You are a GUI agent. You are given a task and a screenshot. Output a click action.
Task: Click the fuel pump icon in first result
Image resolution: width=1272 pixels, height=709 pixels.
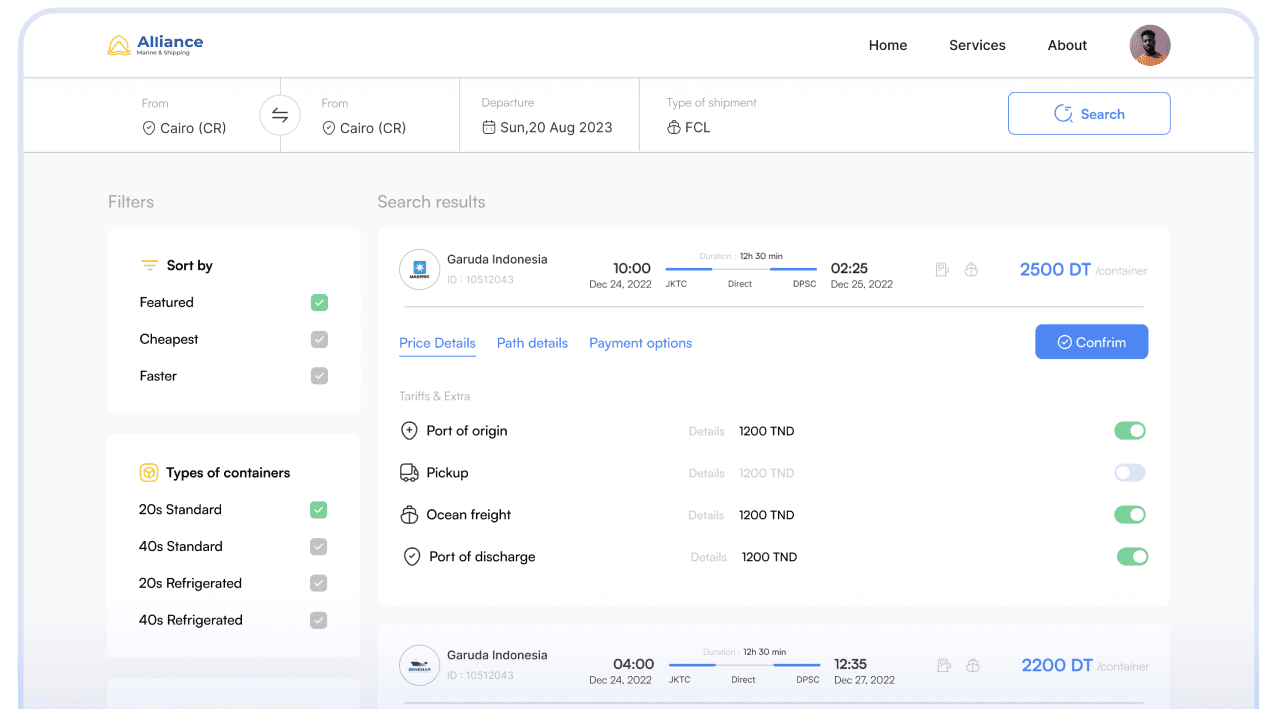coord(942,269)
